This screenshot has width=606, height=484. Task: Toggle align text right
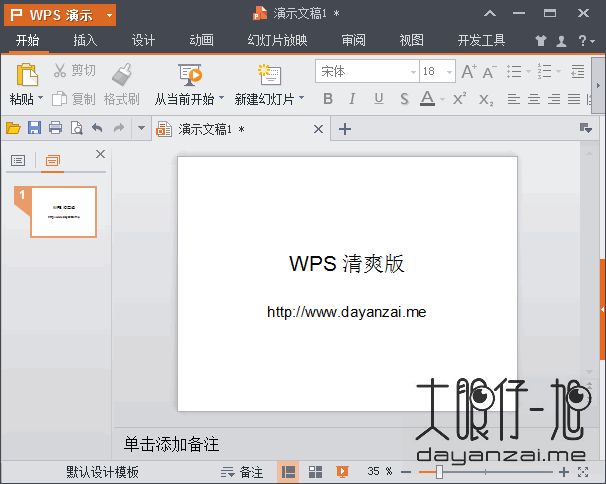click(554, 99)
